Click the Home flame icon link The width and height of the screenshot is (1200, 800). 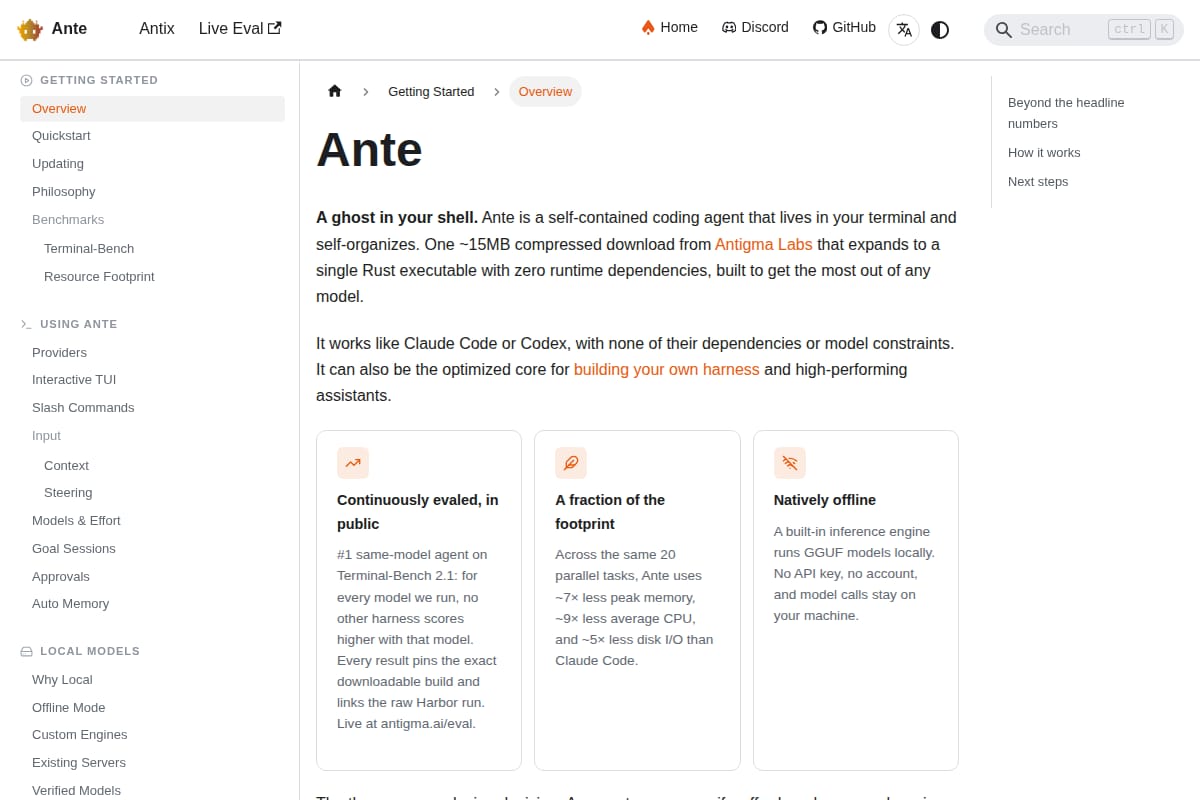[669, 27]
